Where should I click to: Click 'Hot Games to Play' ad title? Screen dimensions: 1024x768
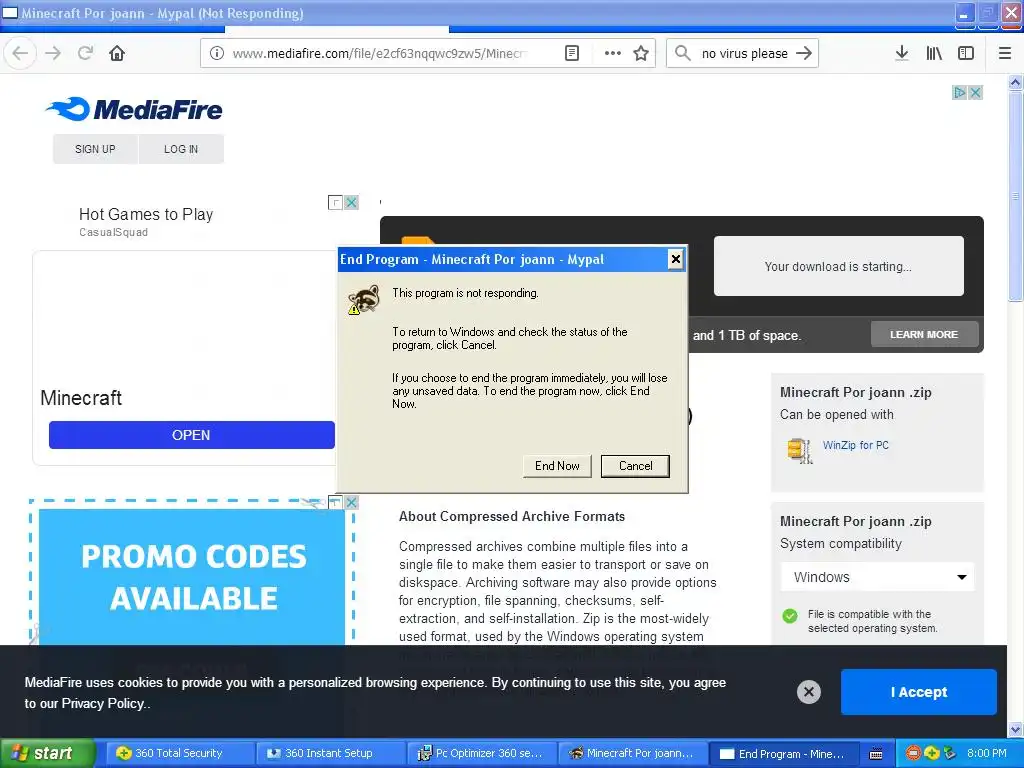tap(146, 214)
